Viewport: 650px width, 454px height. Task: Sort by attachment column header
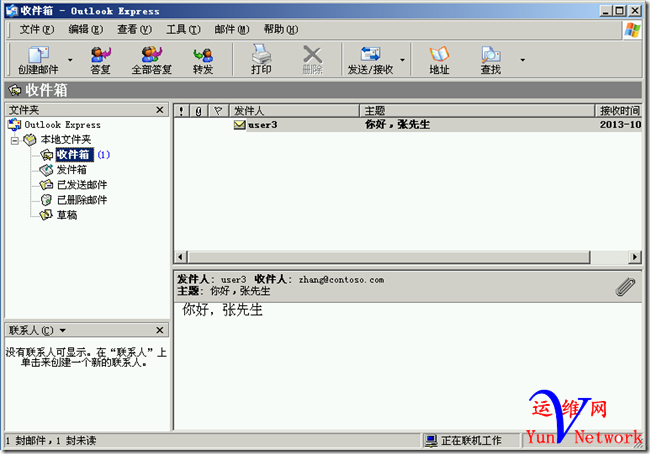pyautogui.click(x=199, y=110)
